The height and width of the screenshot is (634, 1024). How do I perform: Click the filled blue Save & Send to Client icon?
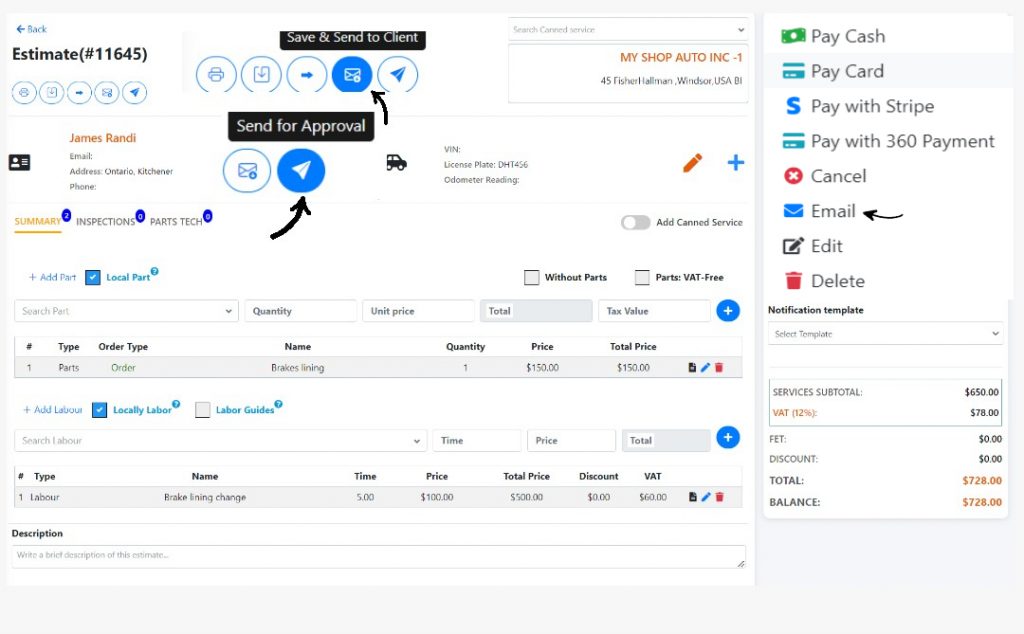(352, 74)
